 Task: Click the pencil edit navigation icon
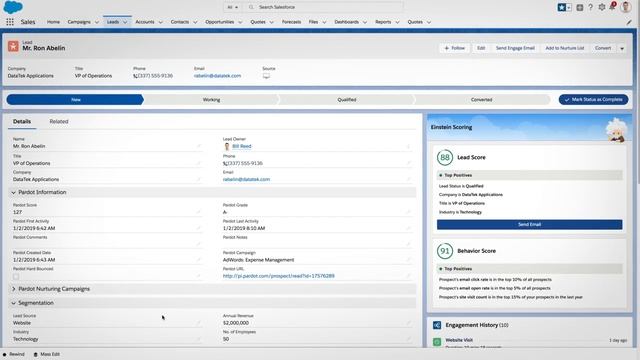pyautogui.click(x=629, y=22)
